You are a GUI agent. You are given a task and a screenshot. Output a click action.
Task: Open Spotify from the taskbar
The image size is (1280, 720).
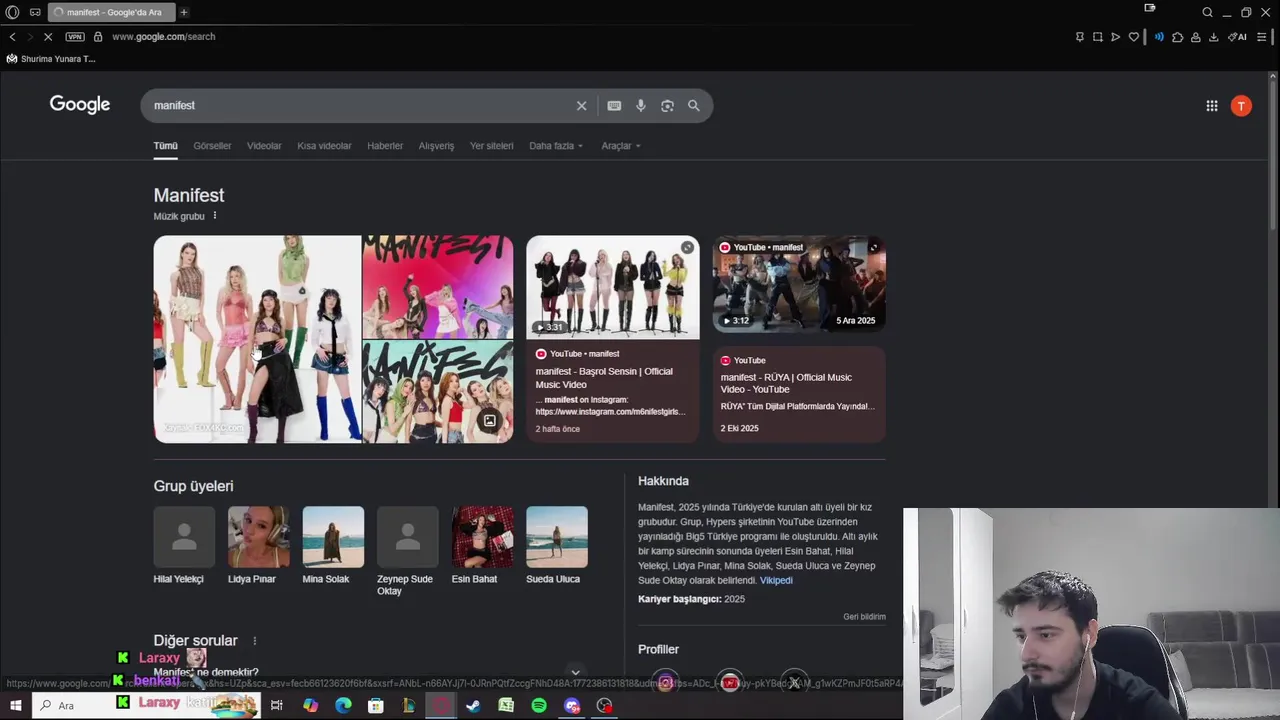click(539, 706)
